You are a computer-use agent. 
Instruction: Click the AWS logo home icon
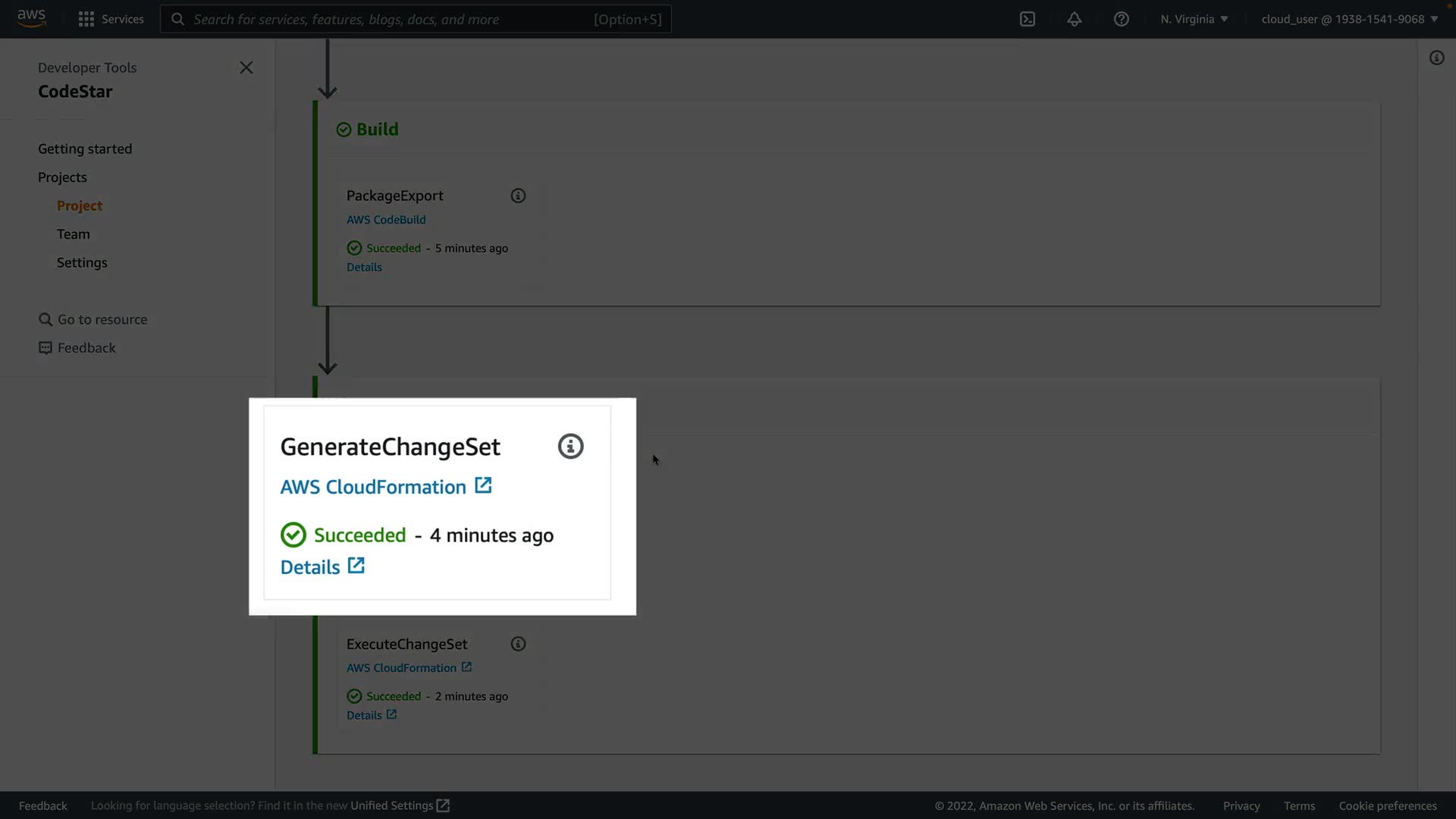(31, 18)
